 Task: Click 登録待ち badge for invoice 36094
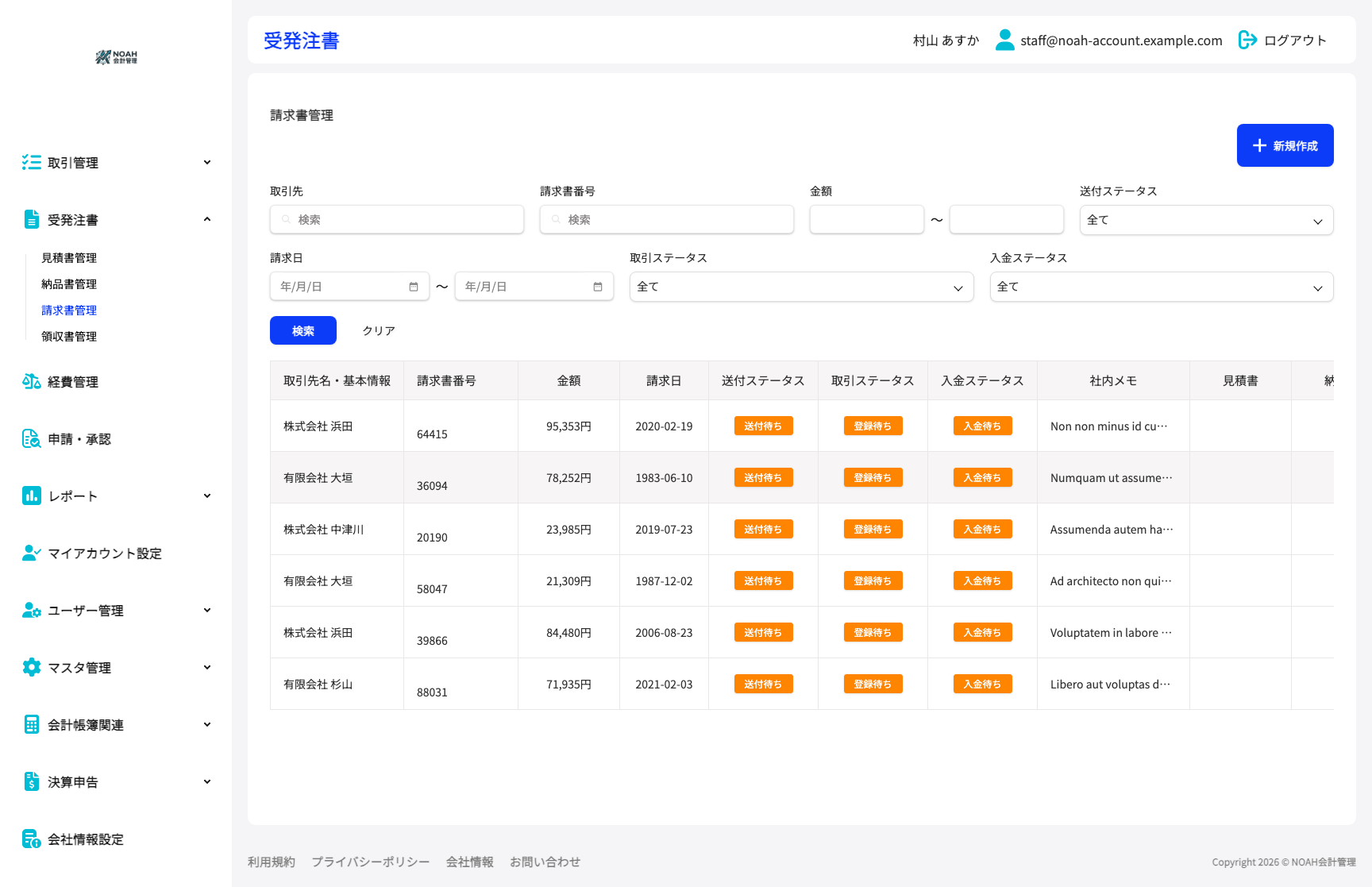[x=873, y=477]
